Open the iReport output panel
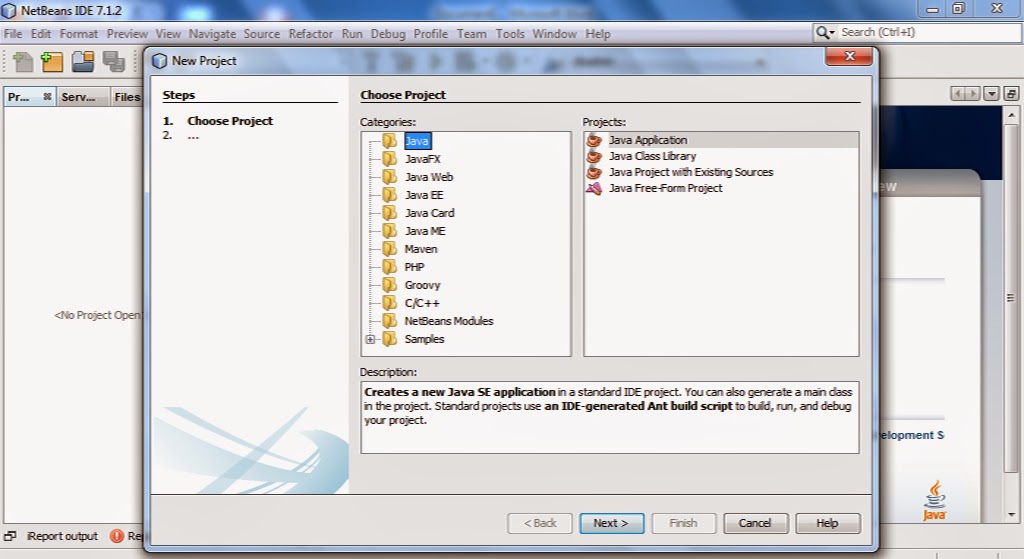Image resolution: width=1024 pixels, height=559 pixels. pos(61,536)
